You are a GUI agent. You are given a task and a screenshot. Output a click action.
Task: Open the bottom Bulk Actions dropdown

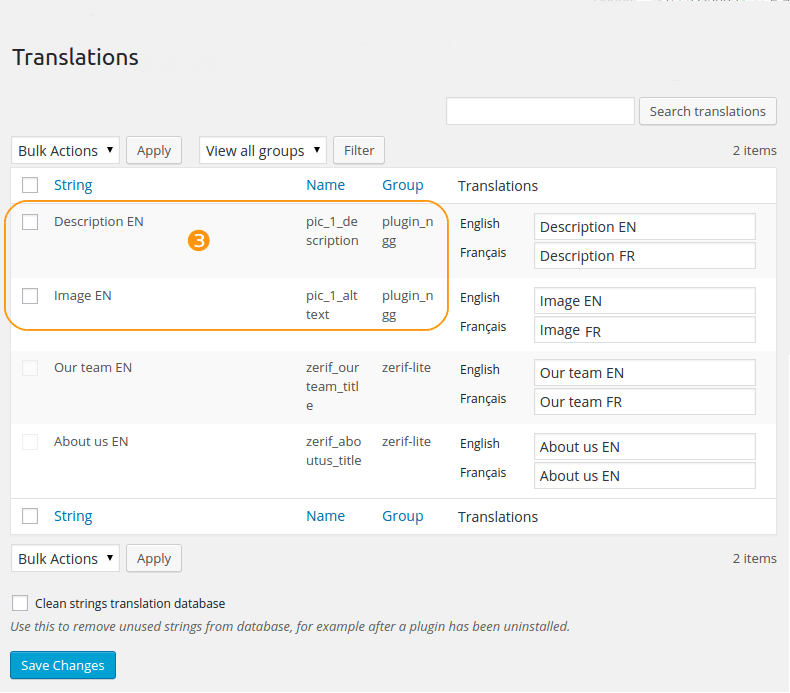(65, 558)
